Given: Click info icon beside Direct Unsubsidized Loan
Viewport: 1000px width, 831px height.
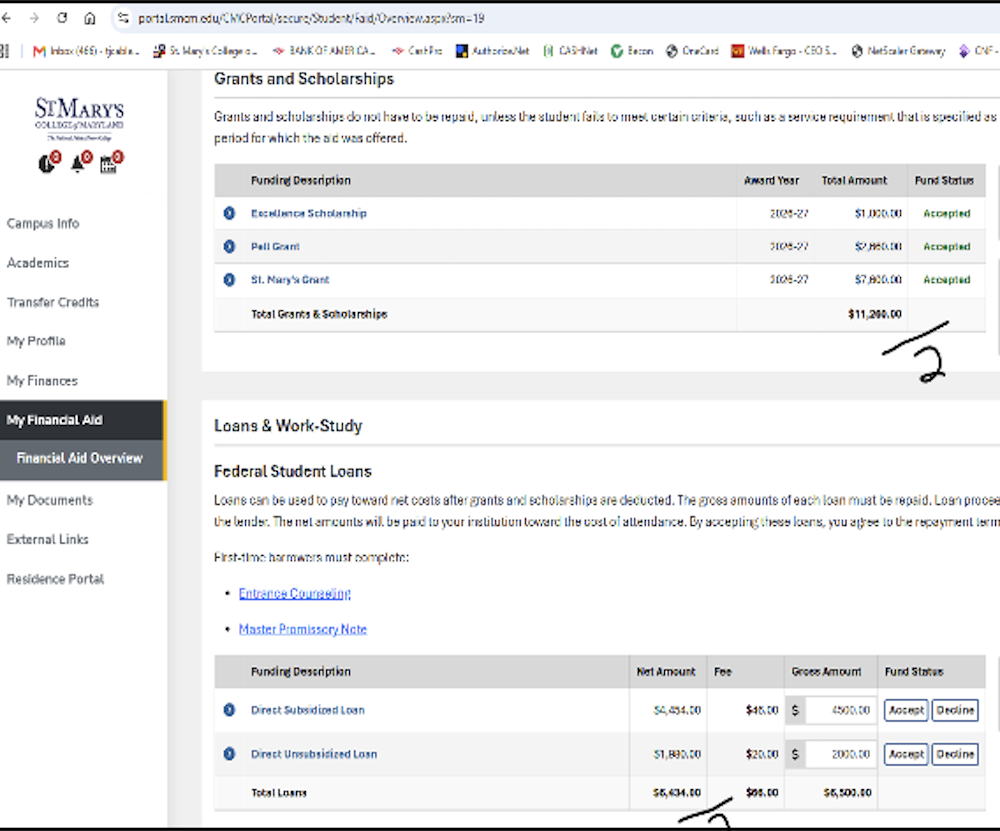Looking at the screenshot, I should tap(229, 754).
